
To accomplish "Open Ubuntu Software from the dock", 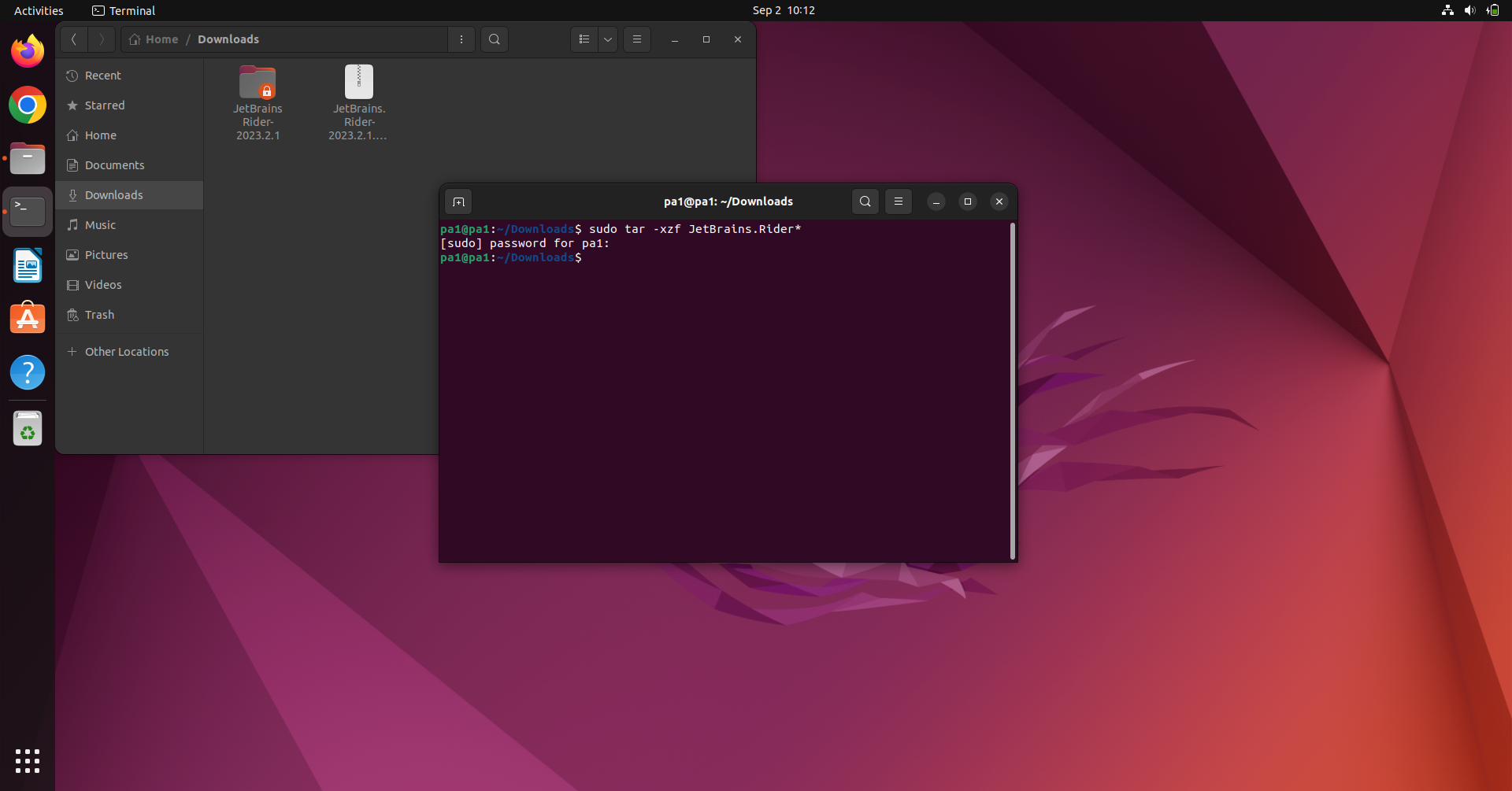I will tap(27, 317).
